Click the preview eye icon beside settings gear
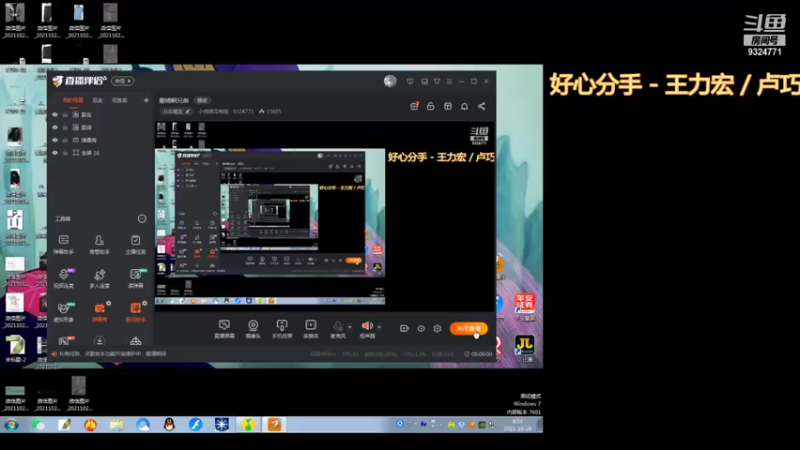Viewport: 800px width, 450px height. click(x=421, y=329)
